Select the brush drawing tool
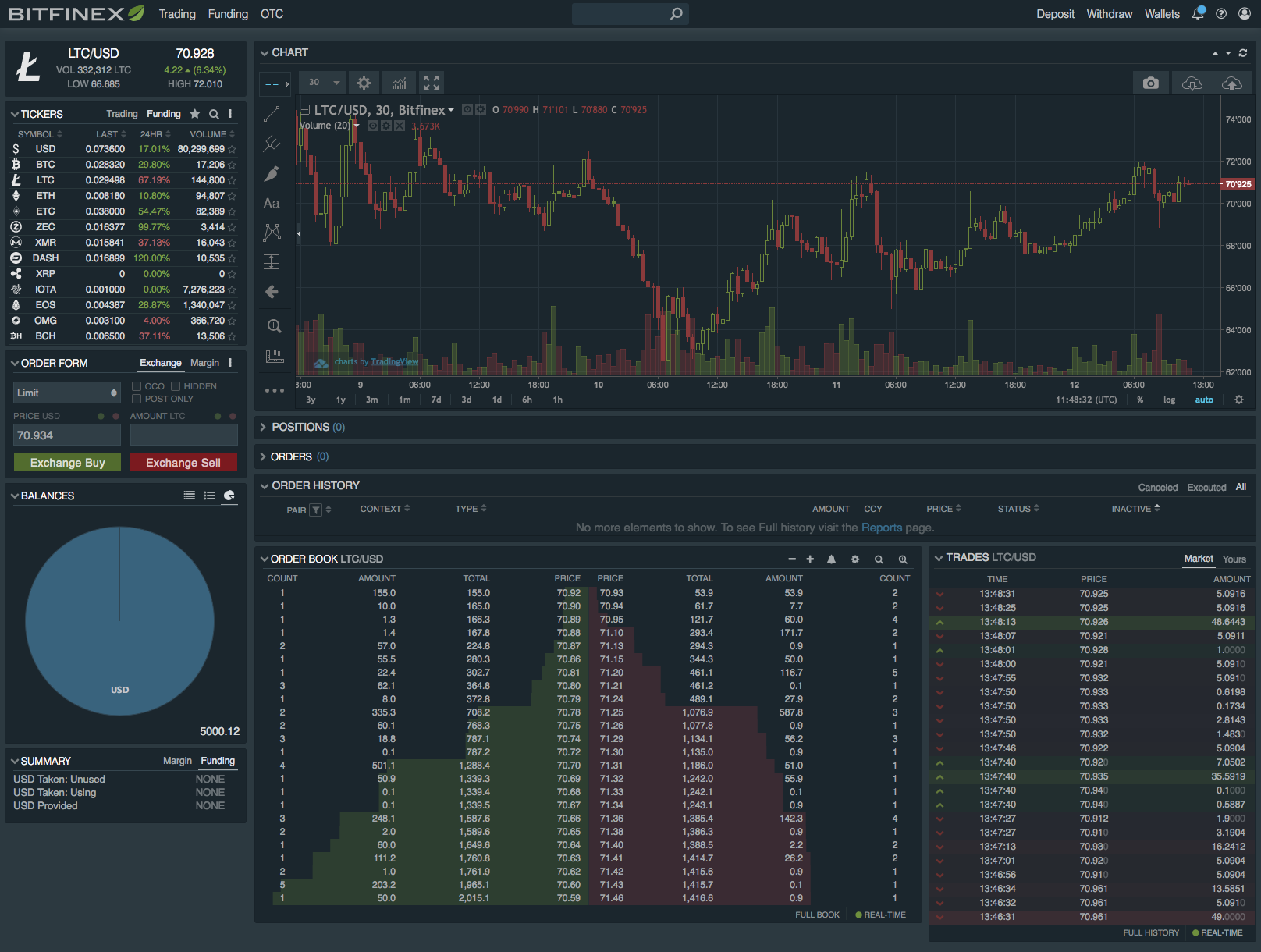The image size is (1261, 952). coord(272,173)
